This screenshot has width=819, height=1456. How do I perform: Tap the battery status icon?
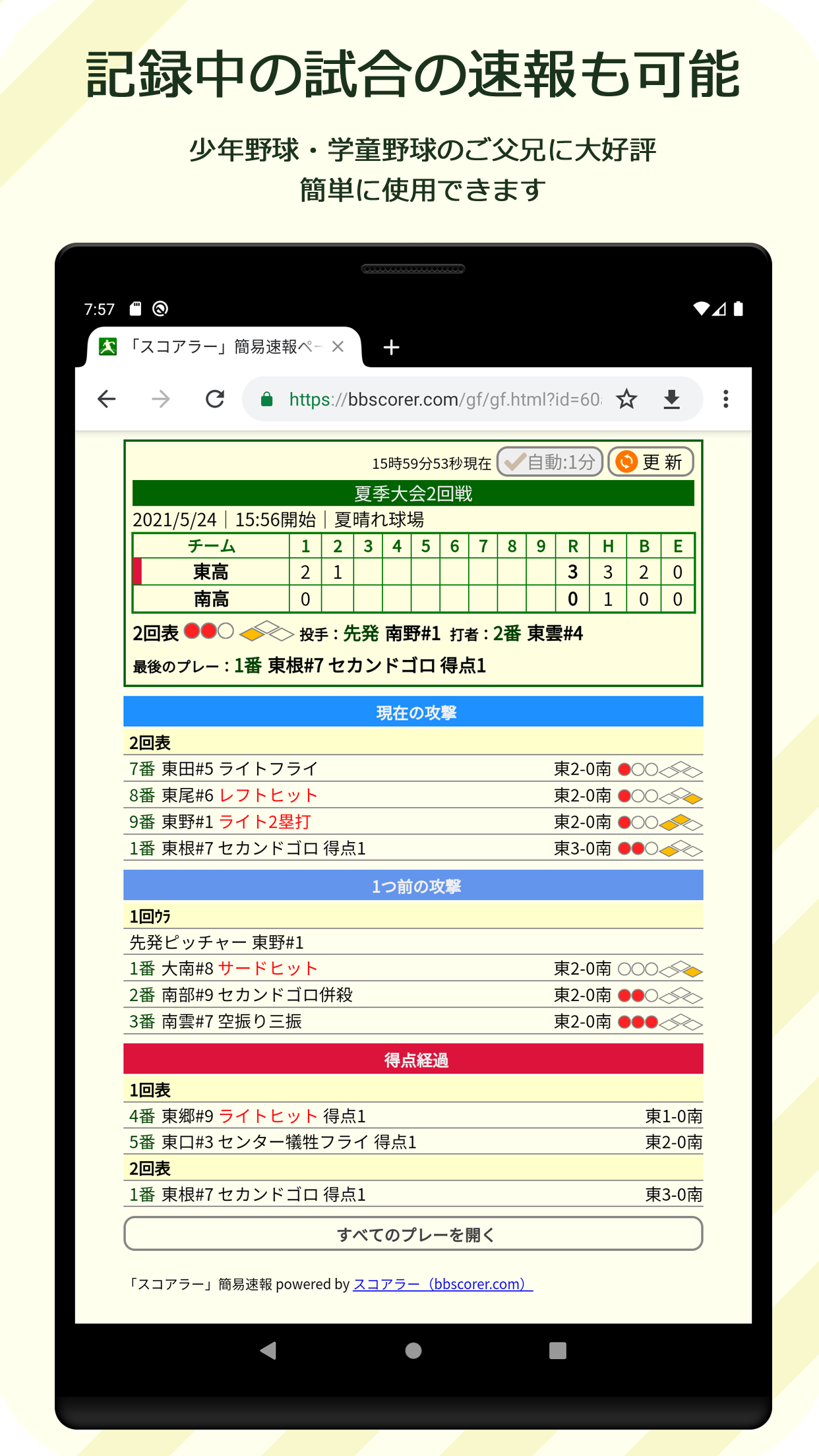pyautogui.click(x=739, y=309)
